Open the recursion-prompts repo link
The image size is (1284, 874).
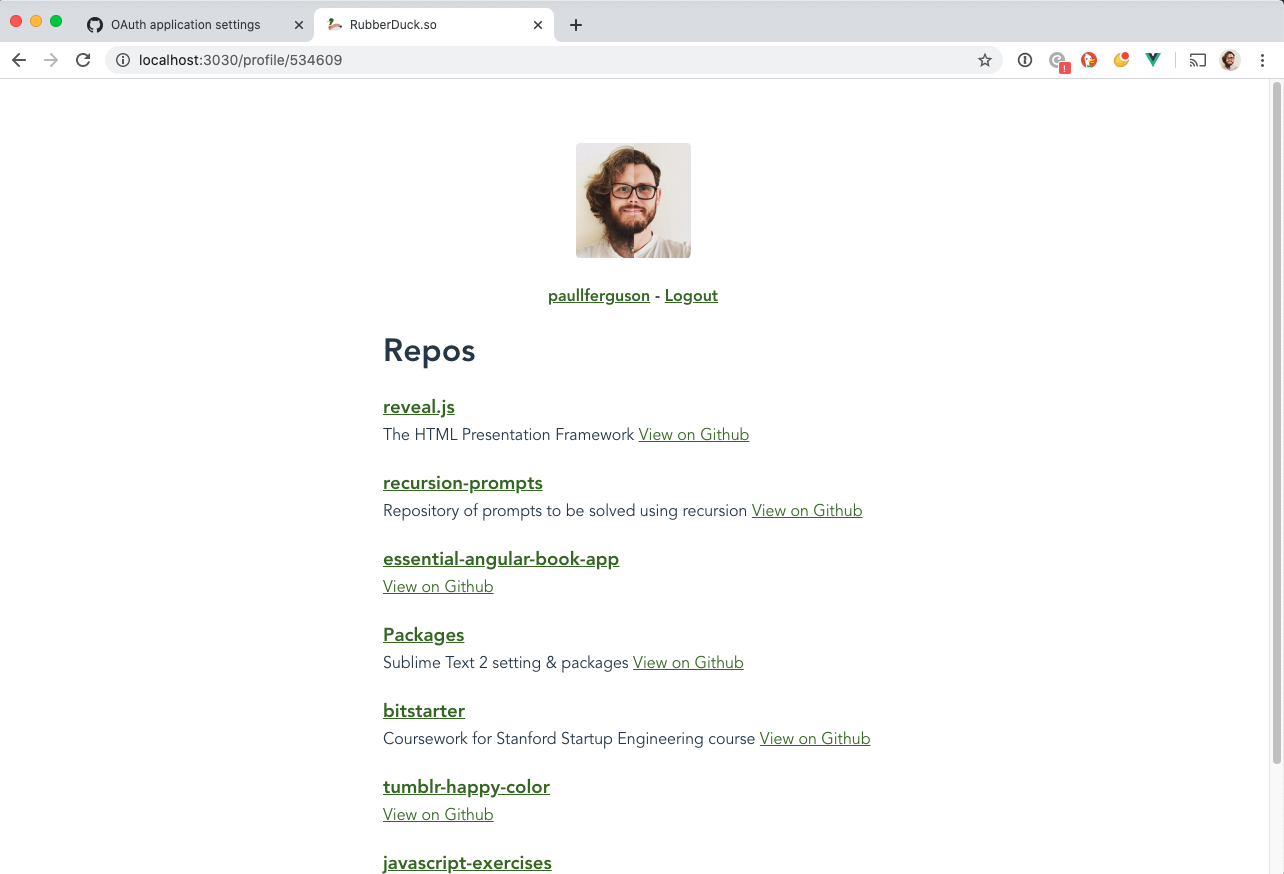[463, 483]
